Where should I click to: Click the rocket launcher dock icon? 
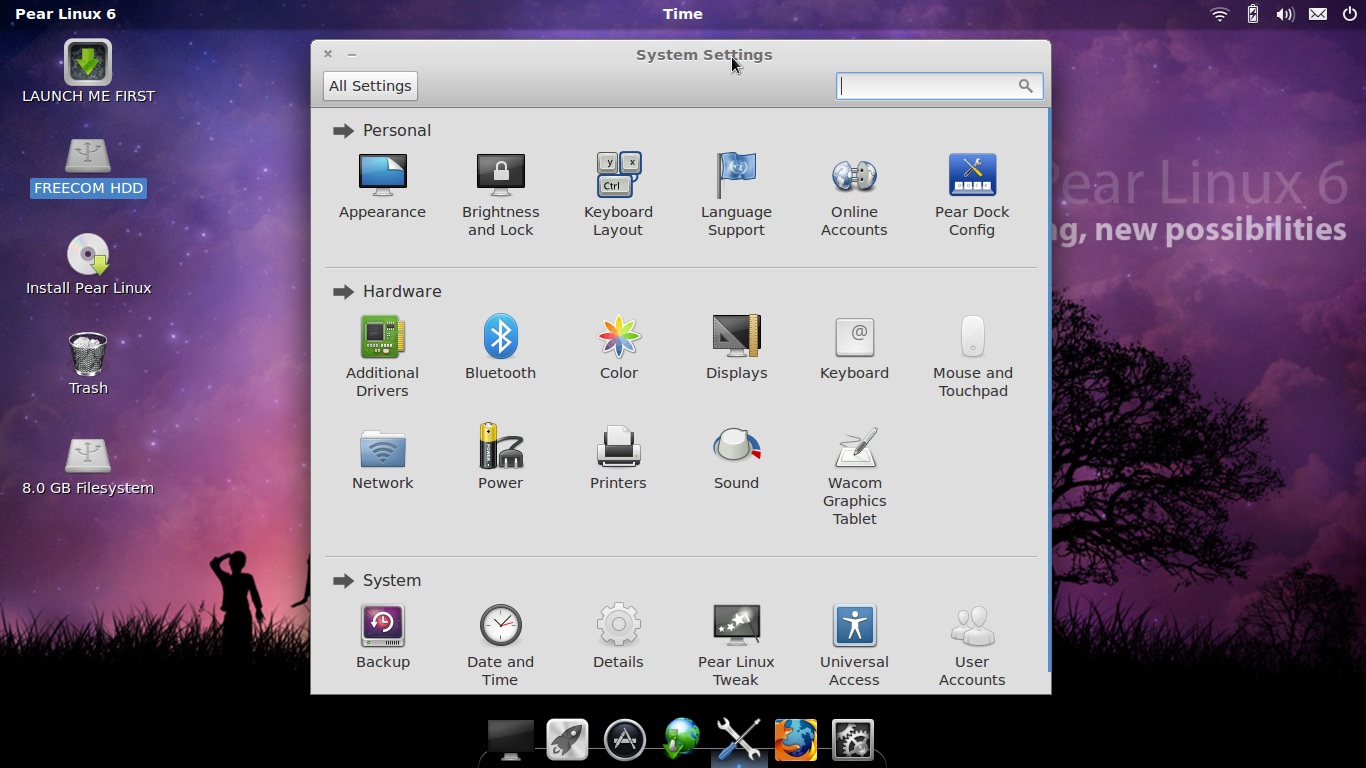(568, 740)
